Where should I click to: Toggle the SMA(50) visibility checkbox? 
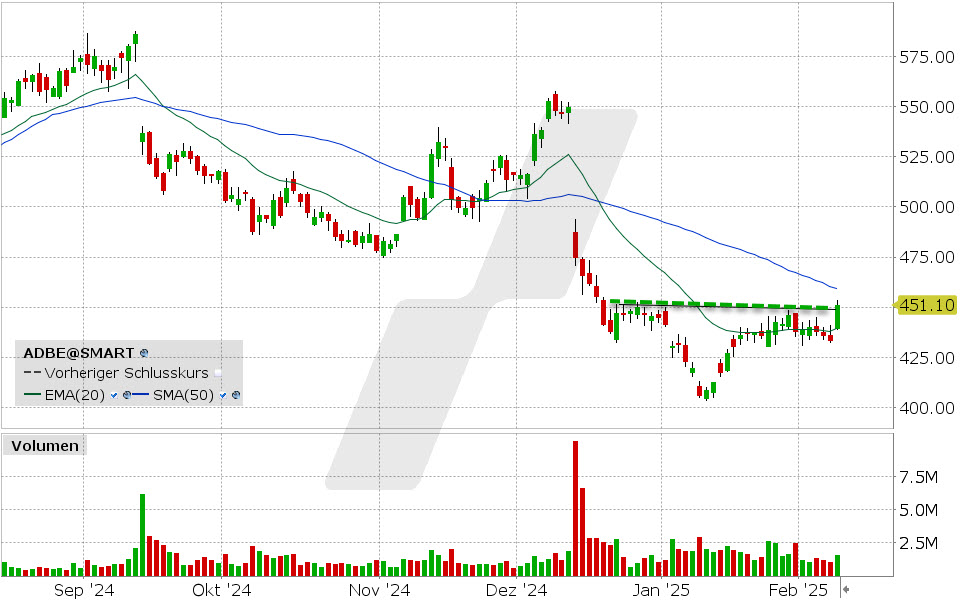click(223, 396)
